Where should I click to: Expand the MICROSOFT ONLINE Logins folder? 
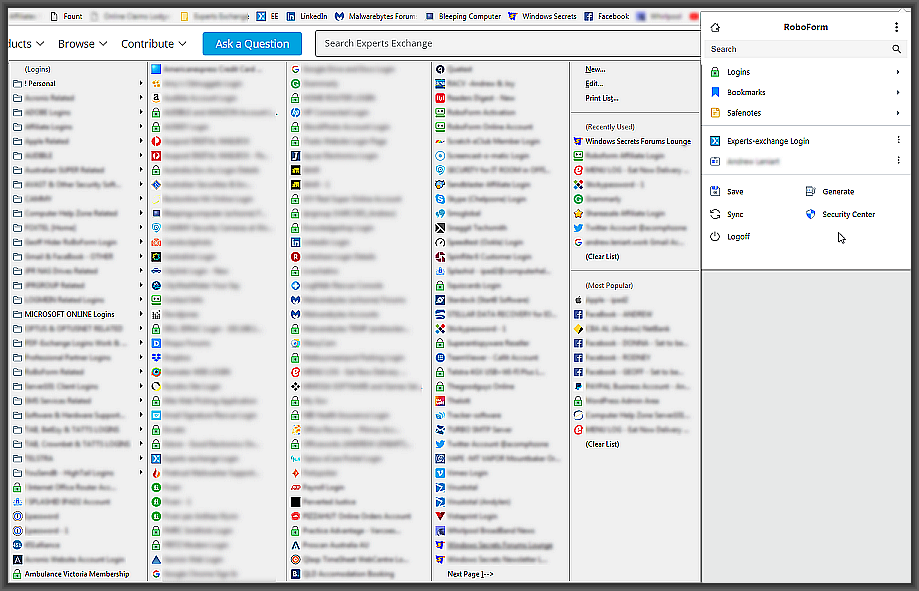point(78,314)
